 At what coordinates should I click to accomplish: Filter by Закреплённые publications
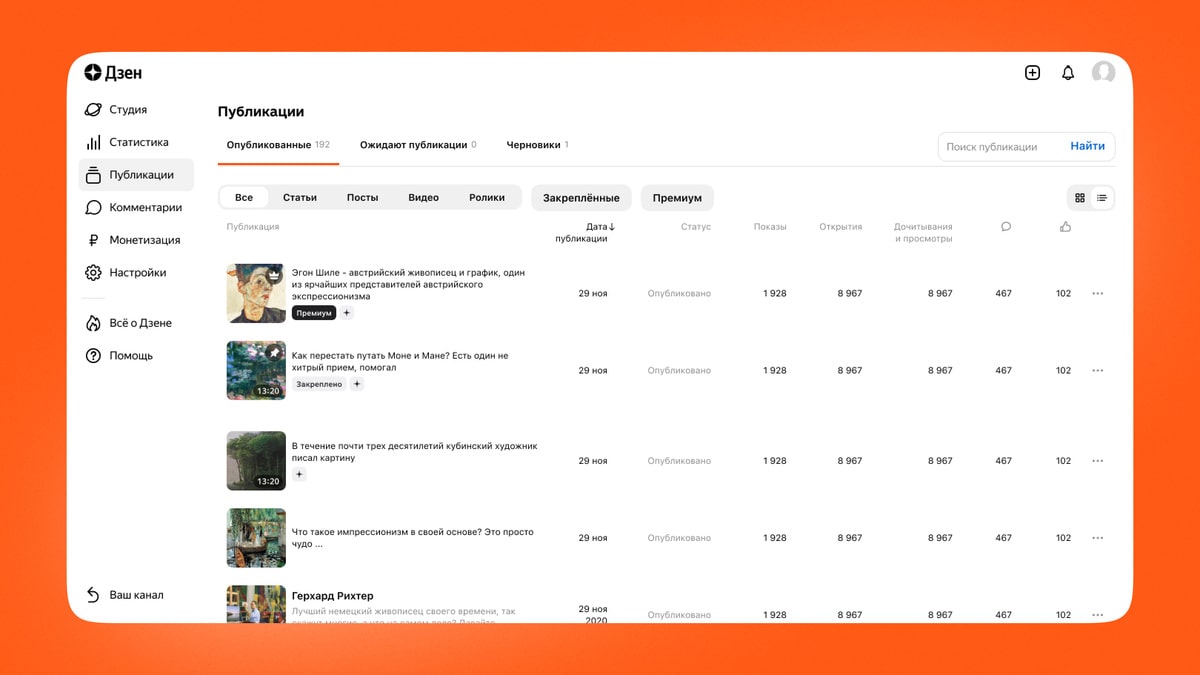coord(581,198)
